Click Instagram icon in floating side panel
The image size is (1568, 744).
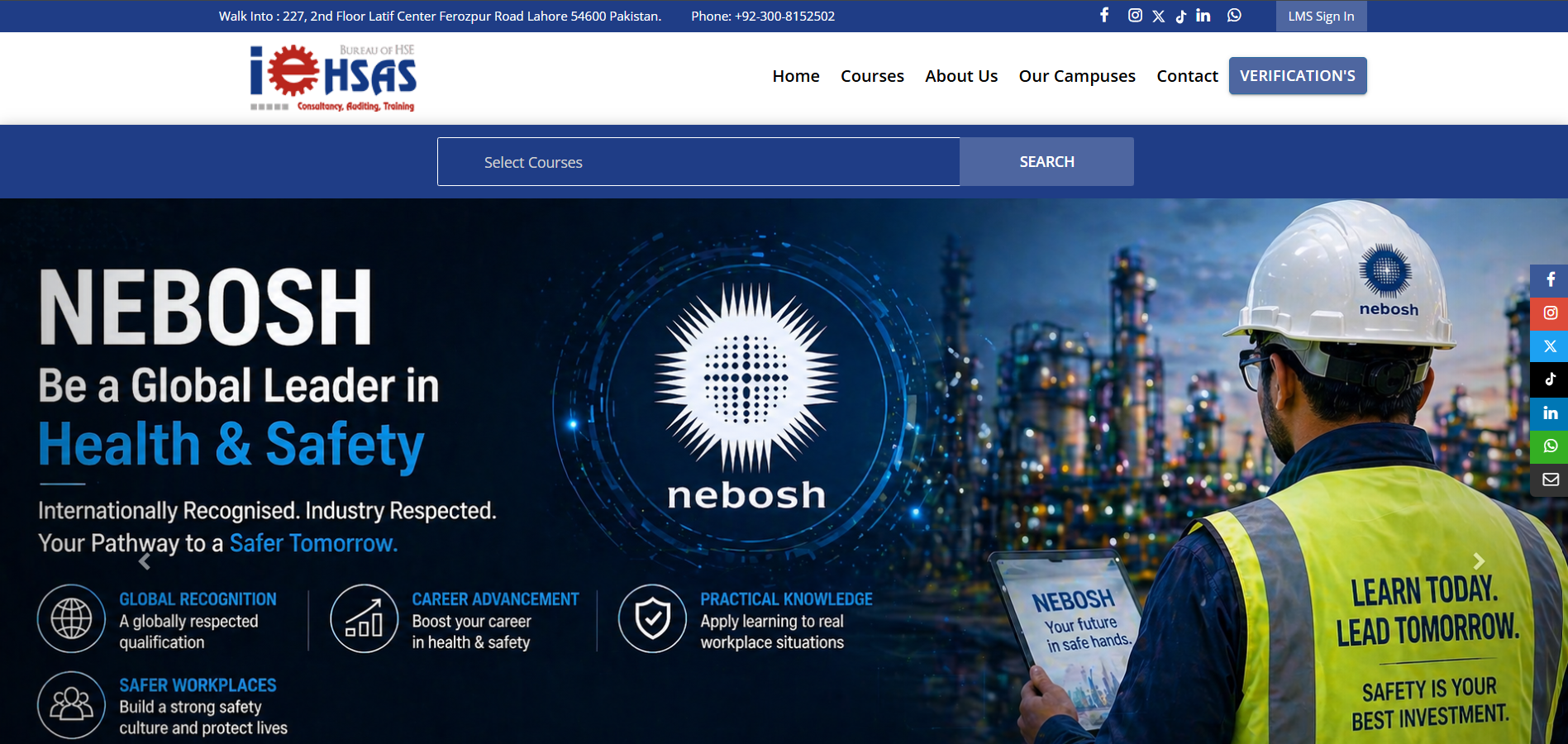(x=1549, y=313)
